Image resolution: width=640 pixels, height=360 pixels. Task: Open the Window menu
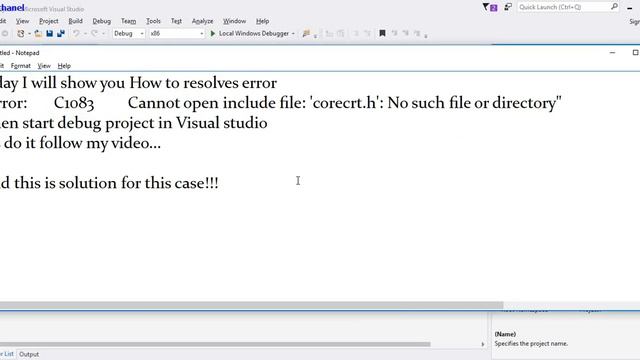tap(234, 21)
